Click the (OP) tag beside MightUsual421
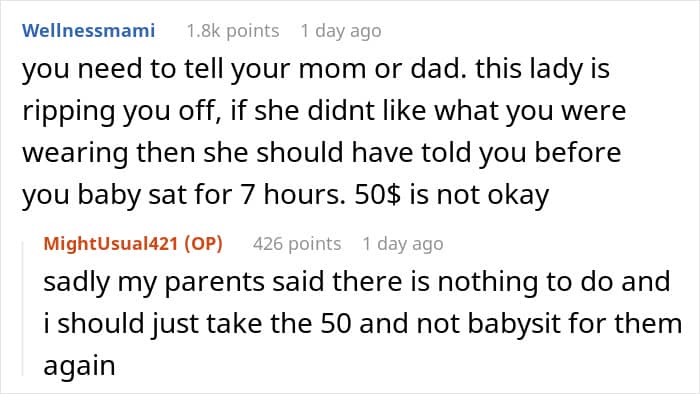Image resolution: width=700 pixels, height=394 pixels. 203,244
